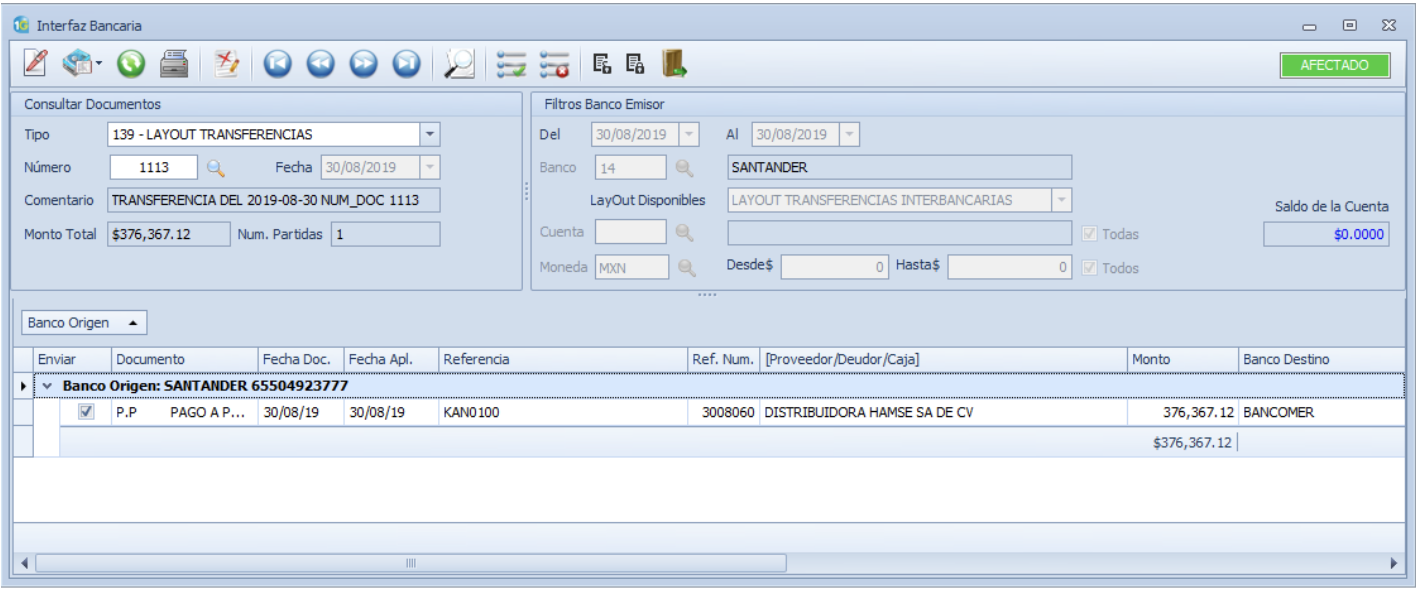Open the LayOut Disponibles dropdown
The width and height of the screenshot is (1416, 592).
pyautogui.click(x=1062, y=200)
